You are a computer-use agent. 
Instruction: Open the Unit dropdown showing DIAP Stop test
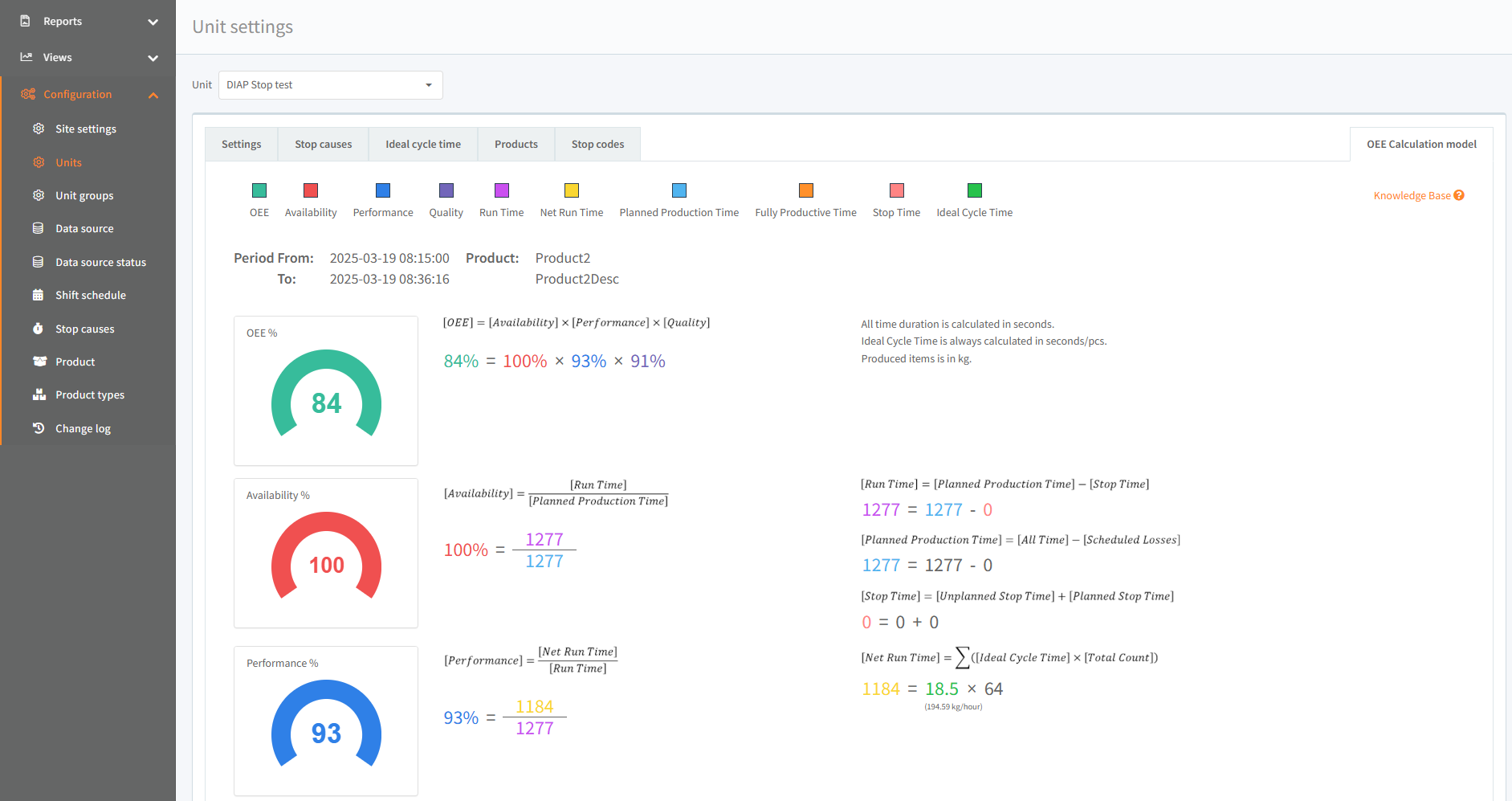click(x=331, y=85)
